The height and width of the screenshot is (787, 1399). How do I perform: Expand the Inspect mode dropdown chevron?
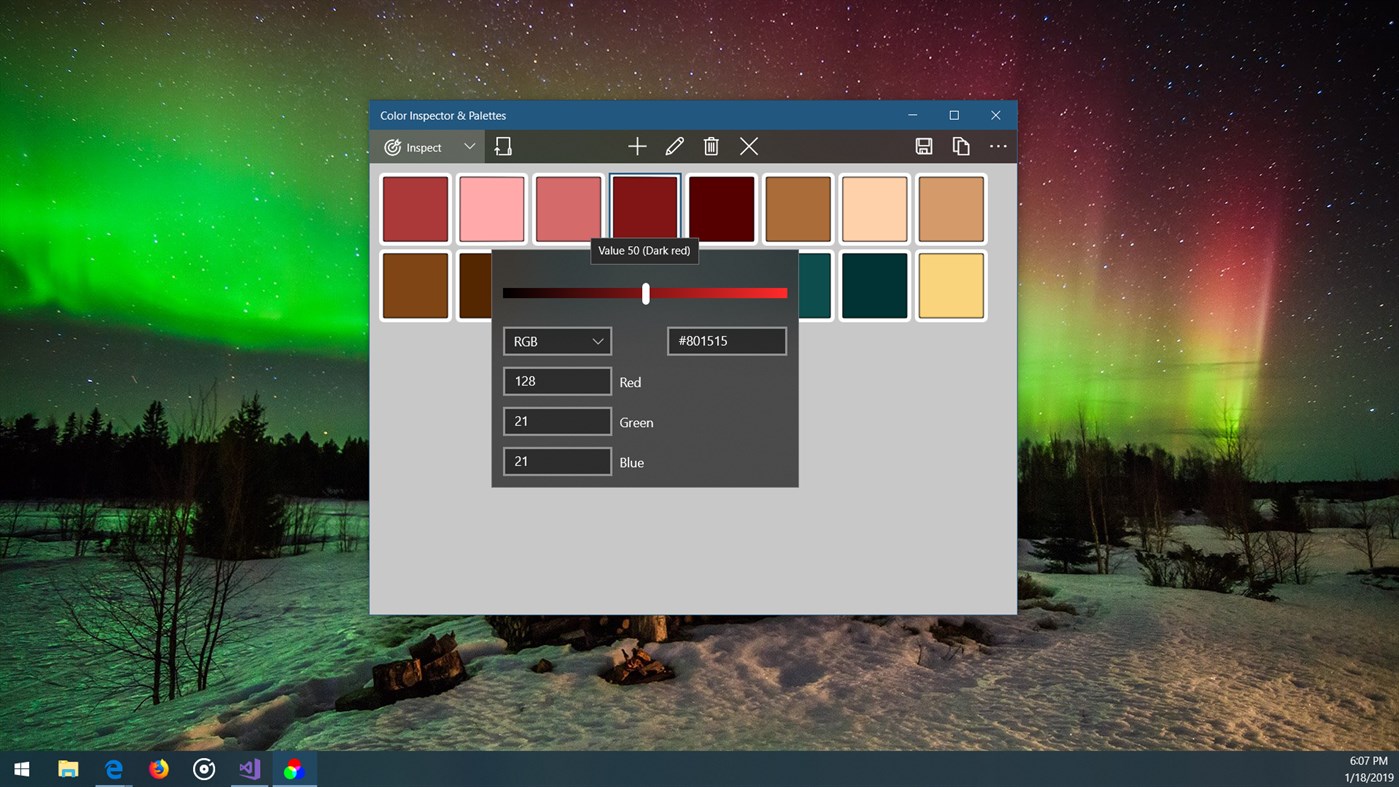pos(469,146)
